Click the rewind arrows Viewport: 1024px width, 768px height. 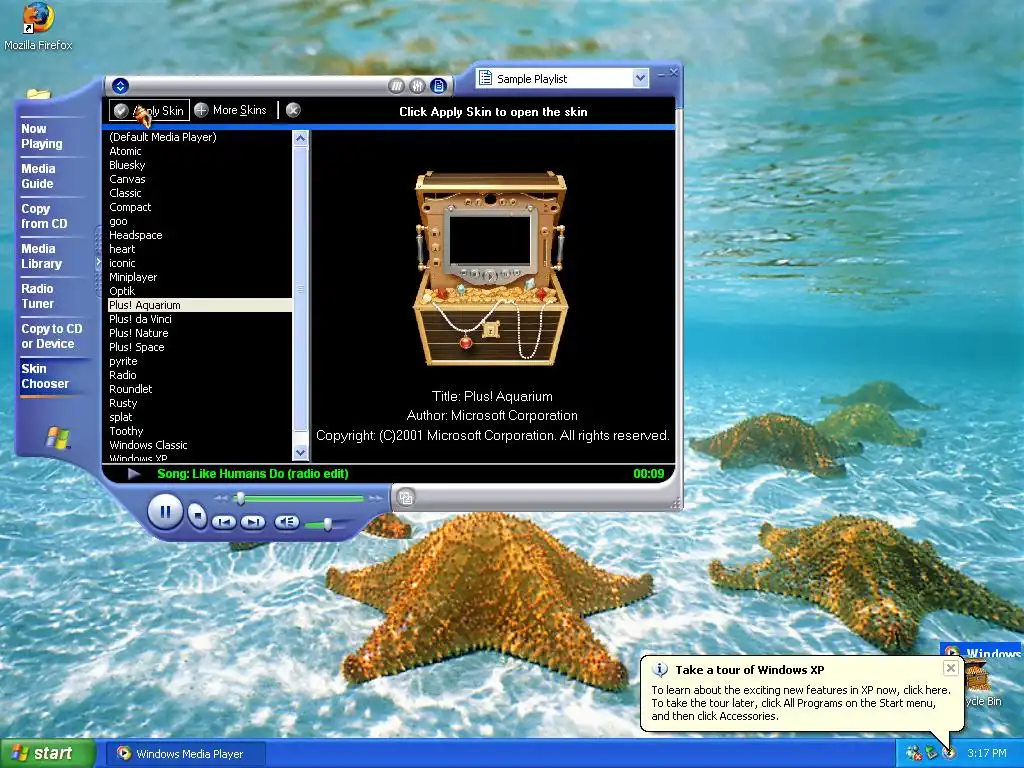coord(221,498)
